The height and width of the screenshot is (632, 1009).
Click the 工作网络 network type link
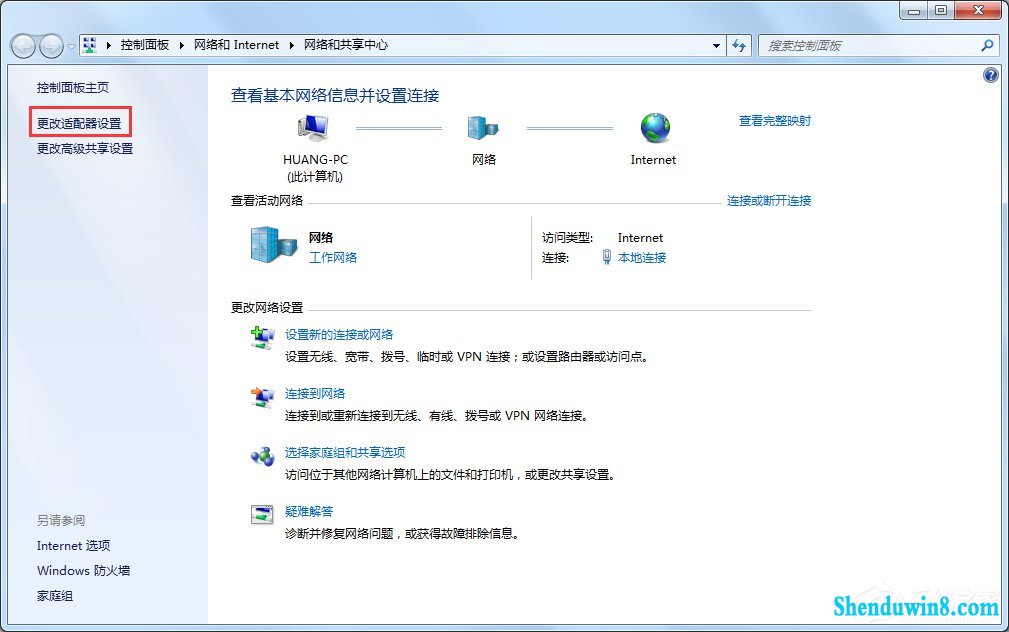[x=333, y=257]
